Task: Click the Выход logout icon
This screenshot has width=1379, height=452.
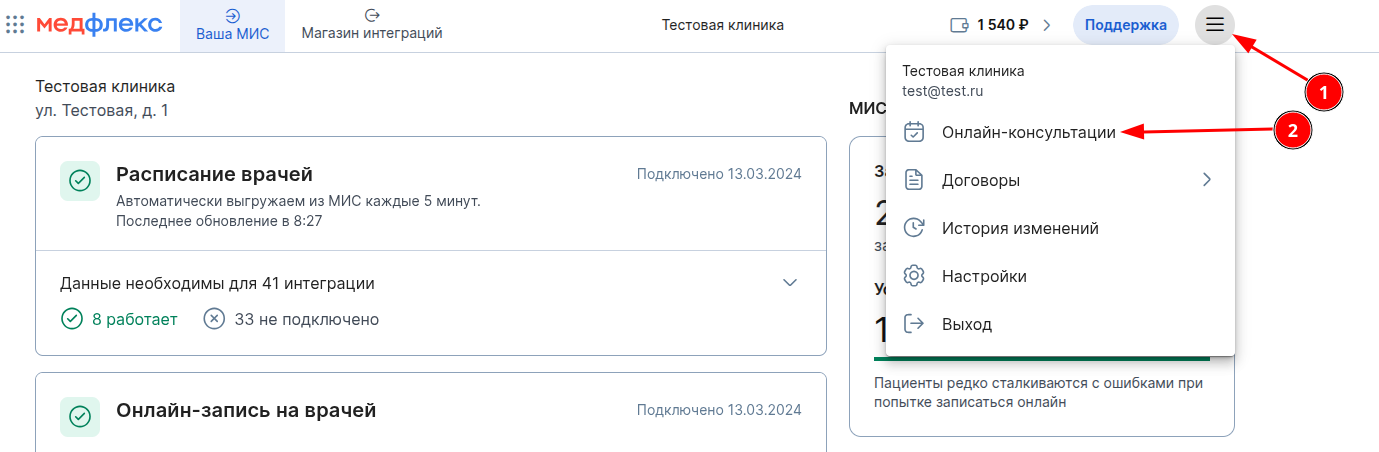Action: (913, 324)
